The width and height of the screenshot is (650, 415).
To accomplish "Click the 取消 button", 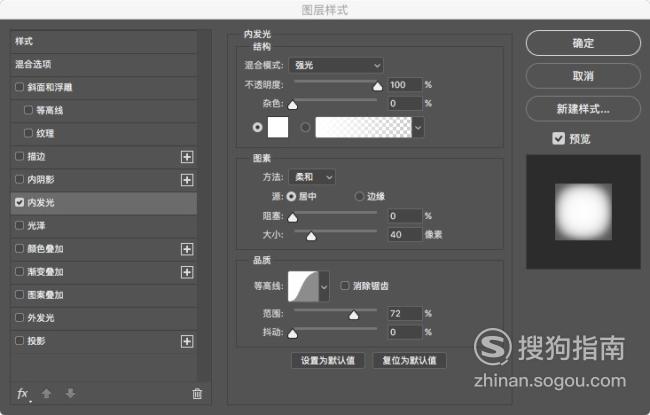I will point(583,76).
